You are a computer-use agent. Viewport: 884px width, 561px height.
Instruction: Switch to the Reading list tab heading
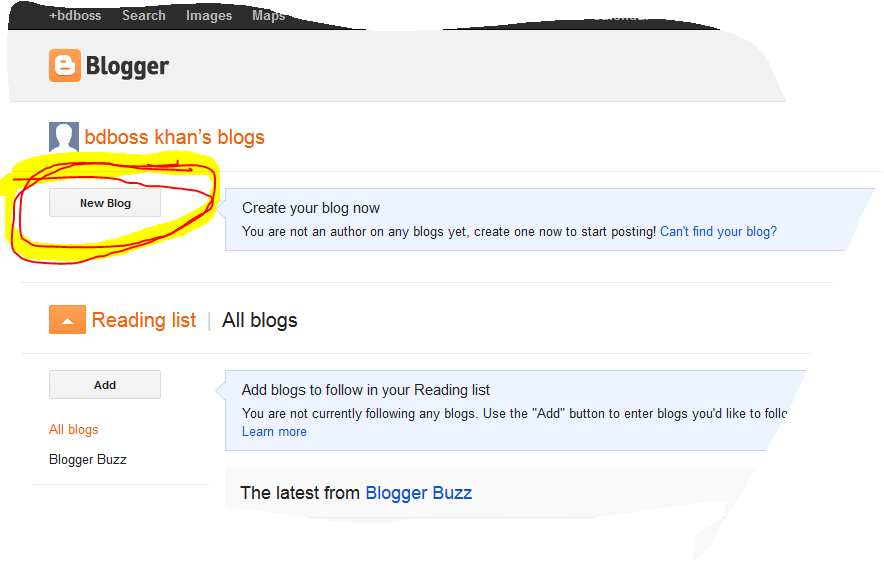click(x=144, y=320)
